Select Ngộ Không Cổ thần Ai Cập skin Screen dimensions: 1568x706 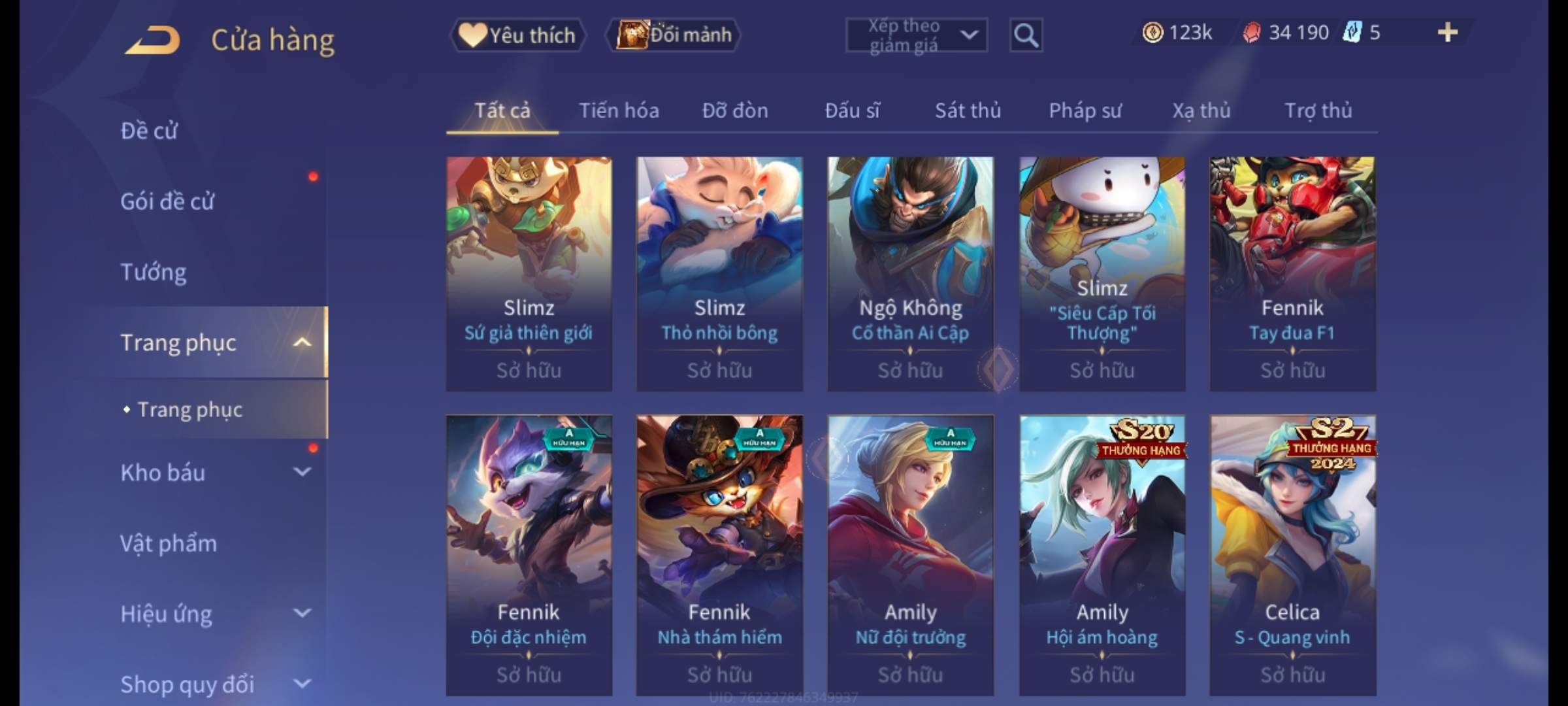[x=910, y=273]
